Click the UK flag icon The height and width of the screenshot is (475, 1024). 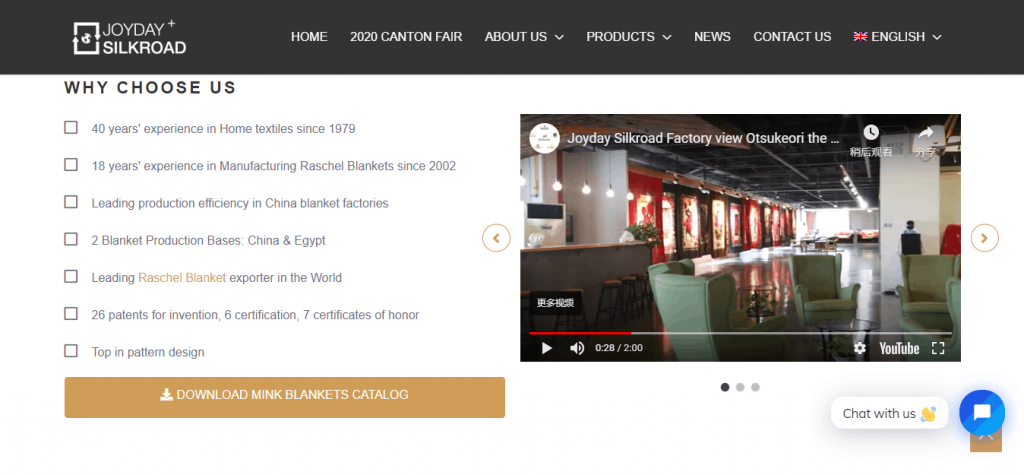(x=860, y=37)
